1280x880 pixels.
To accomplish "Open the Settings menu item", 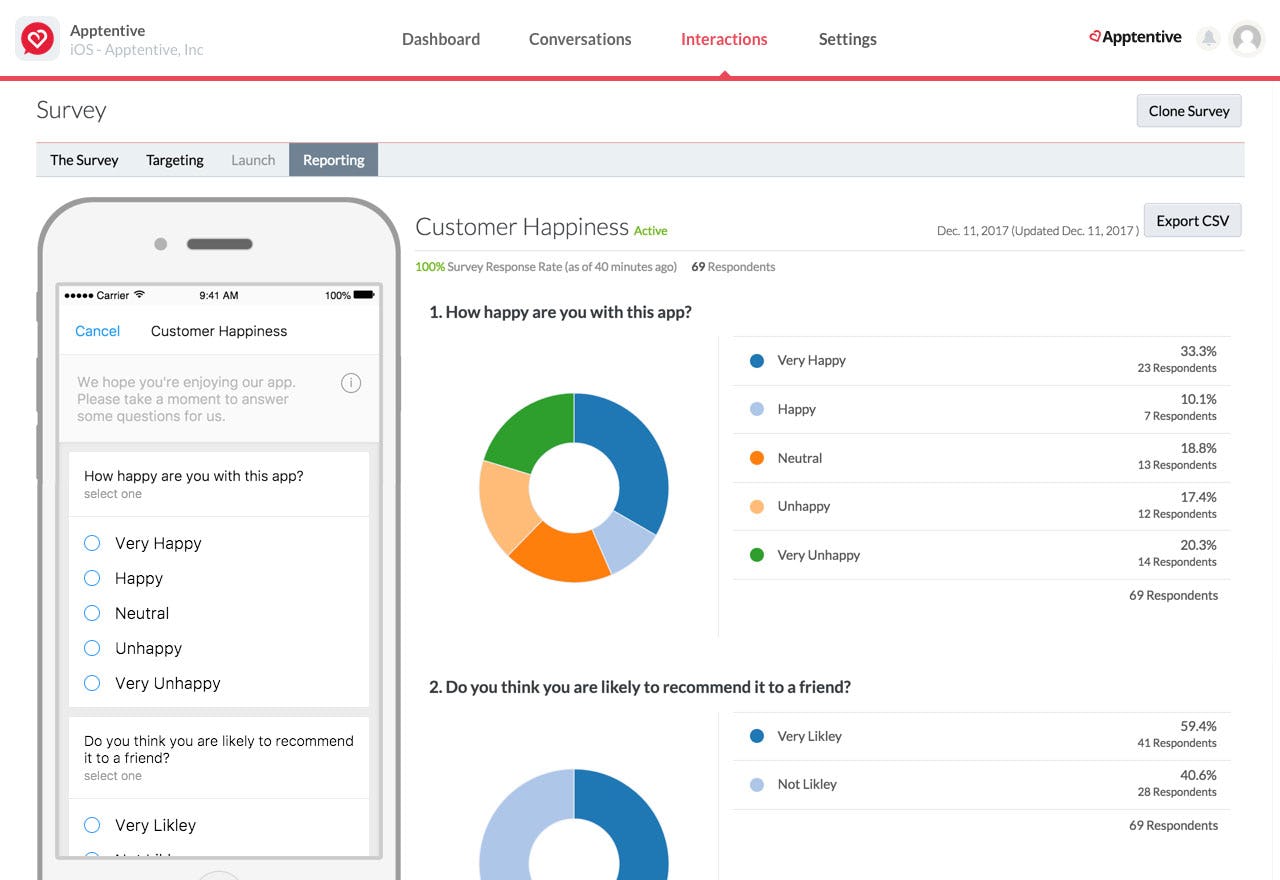I will click(x=847, y=39).
